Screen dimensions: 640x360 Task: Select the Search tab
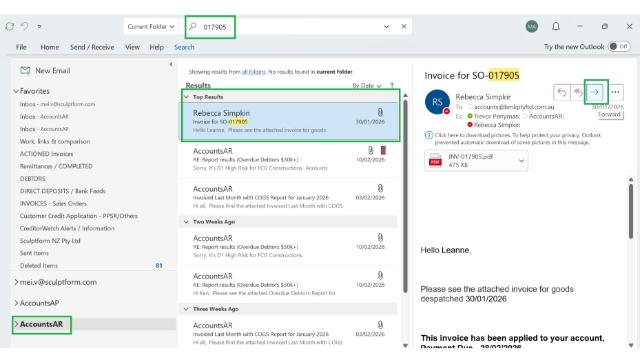coord(184,47)
